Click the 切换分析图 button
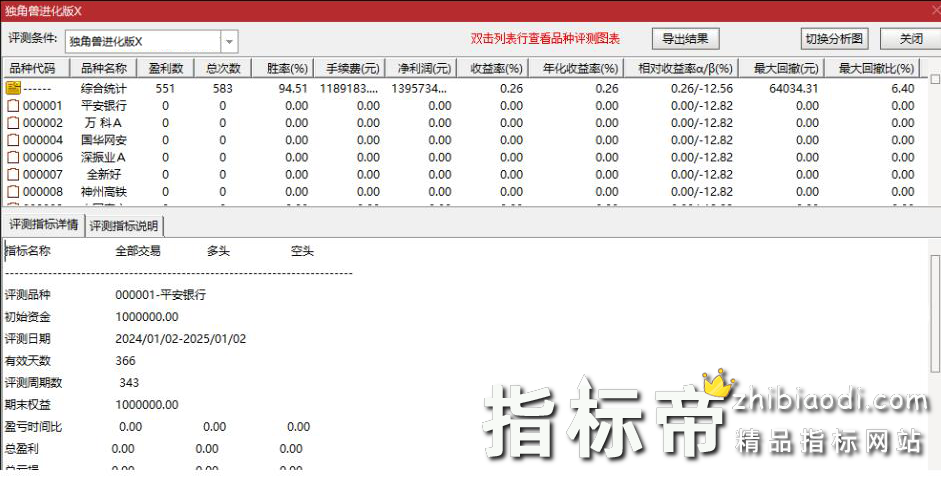Image resolution: width=941 pixels, height=486 pixels. (x=834, y=39)
